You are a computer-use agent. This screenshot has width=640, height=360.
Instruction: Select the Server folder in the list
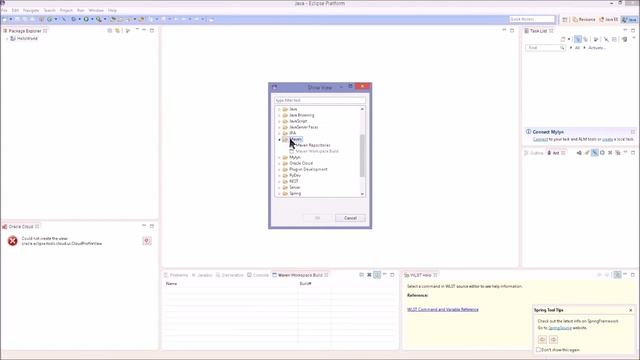(294, 187)
